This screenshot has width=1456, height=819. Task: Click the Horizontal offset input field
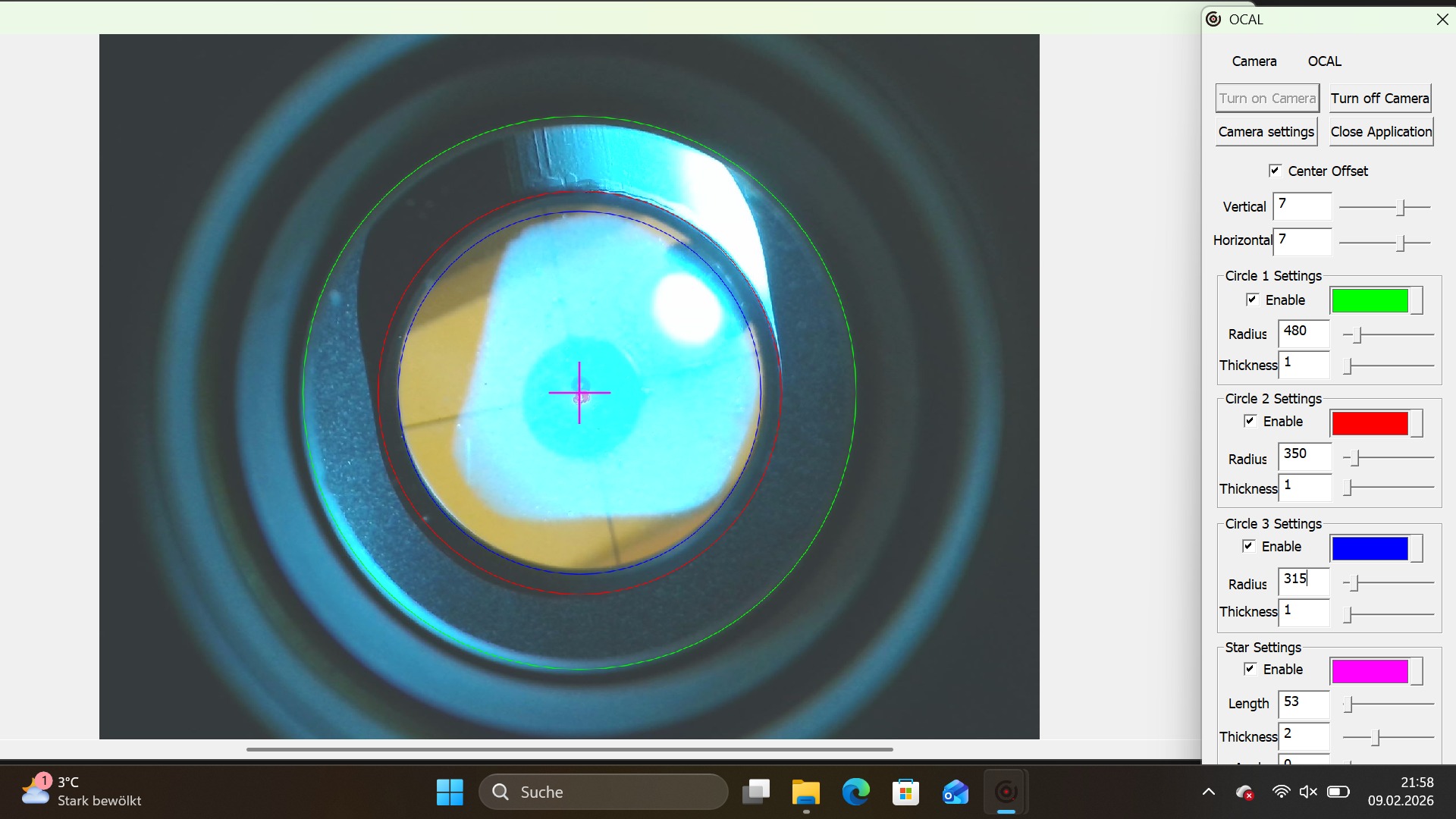click(1302, 242)
